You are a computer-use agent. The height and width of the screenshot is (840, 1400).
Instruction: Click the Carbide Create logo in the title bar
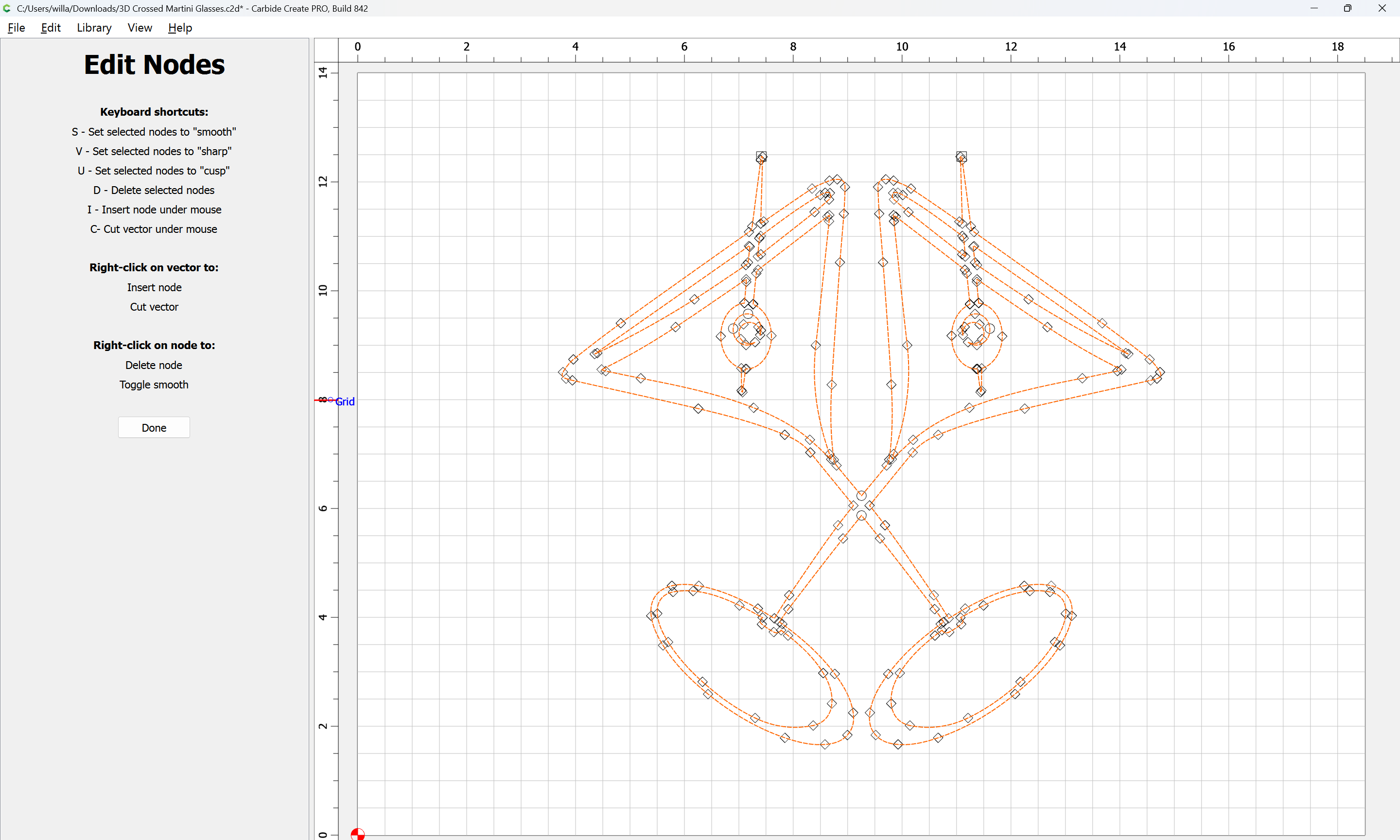tap(7, 8)
